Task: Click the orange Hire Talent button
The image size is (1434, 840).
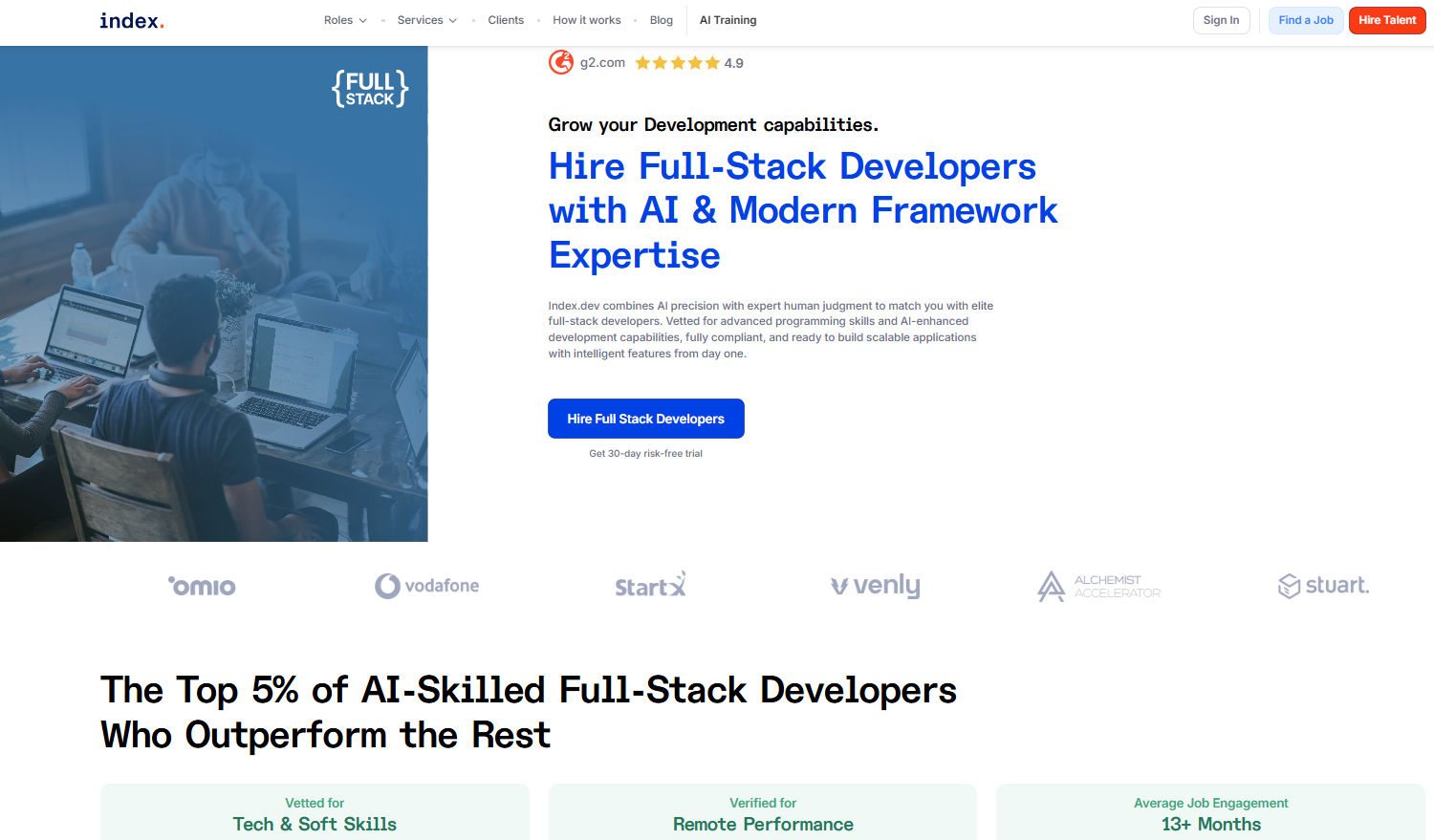Action: [1387, 20]
